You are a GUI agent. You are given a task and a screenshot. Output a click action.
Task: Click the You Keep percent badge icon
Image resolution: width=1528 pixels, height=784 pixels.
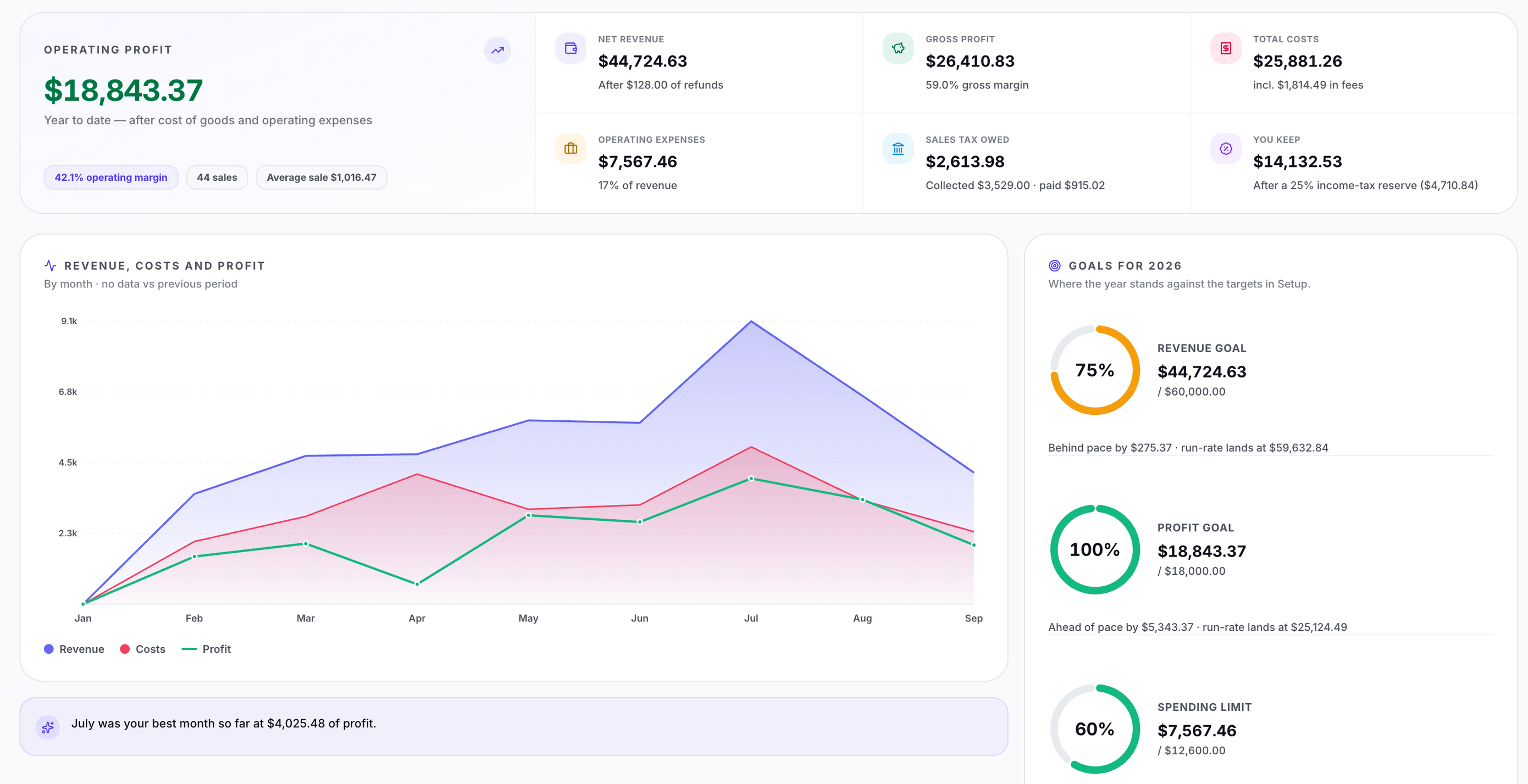[x=1226, y=148]
